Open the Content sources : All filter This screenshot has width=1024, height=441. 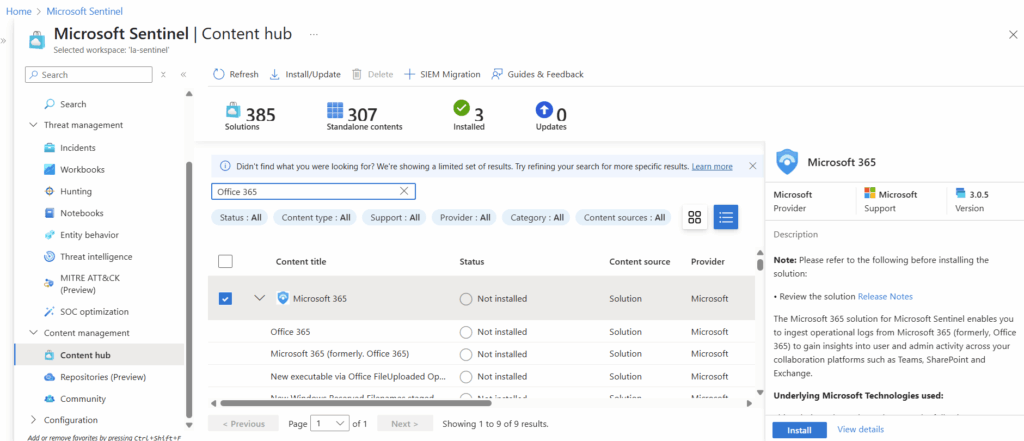tap(624, 218)
